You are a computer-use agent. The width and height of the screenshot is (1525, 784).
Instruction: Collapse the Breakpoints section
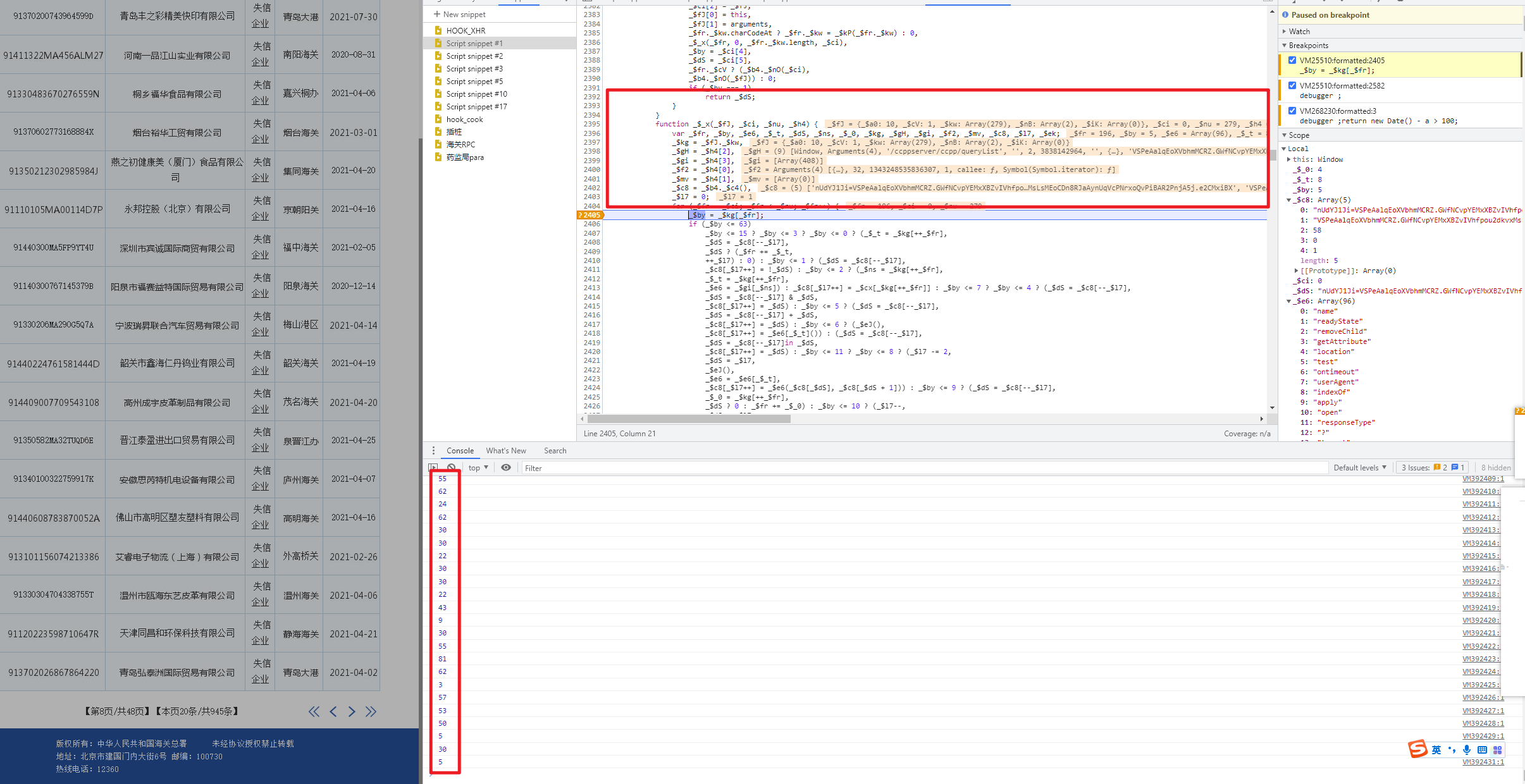1285,46
